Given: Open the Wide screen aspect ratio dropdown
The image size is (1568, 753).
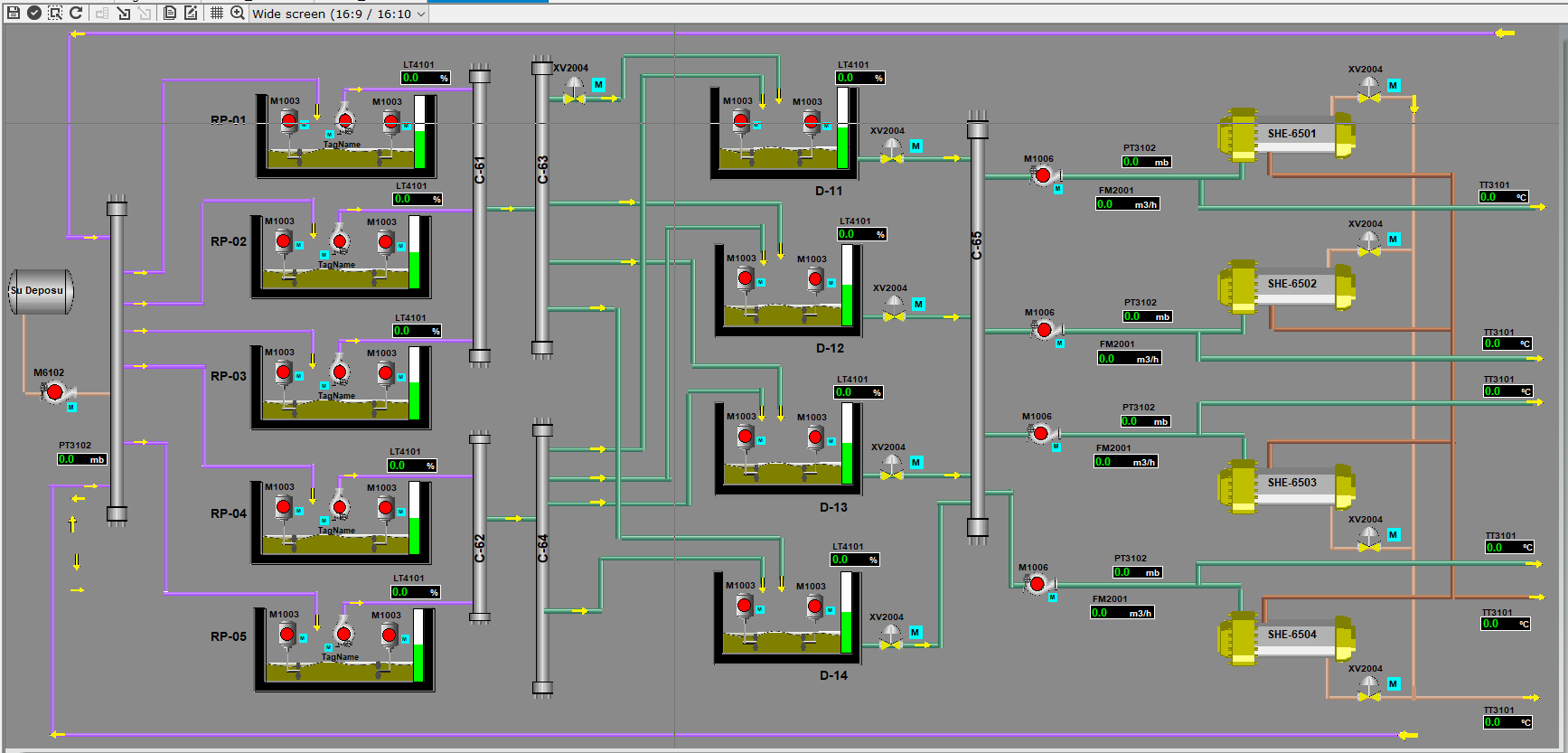Looking at the screenshot, I should (337, 14).
